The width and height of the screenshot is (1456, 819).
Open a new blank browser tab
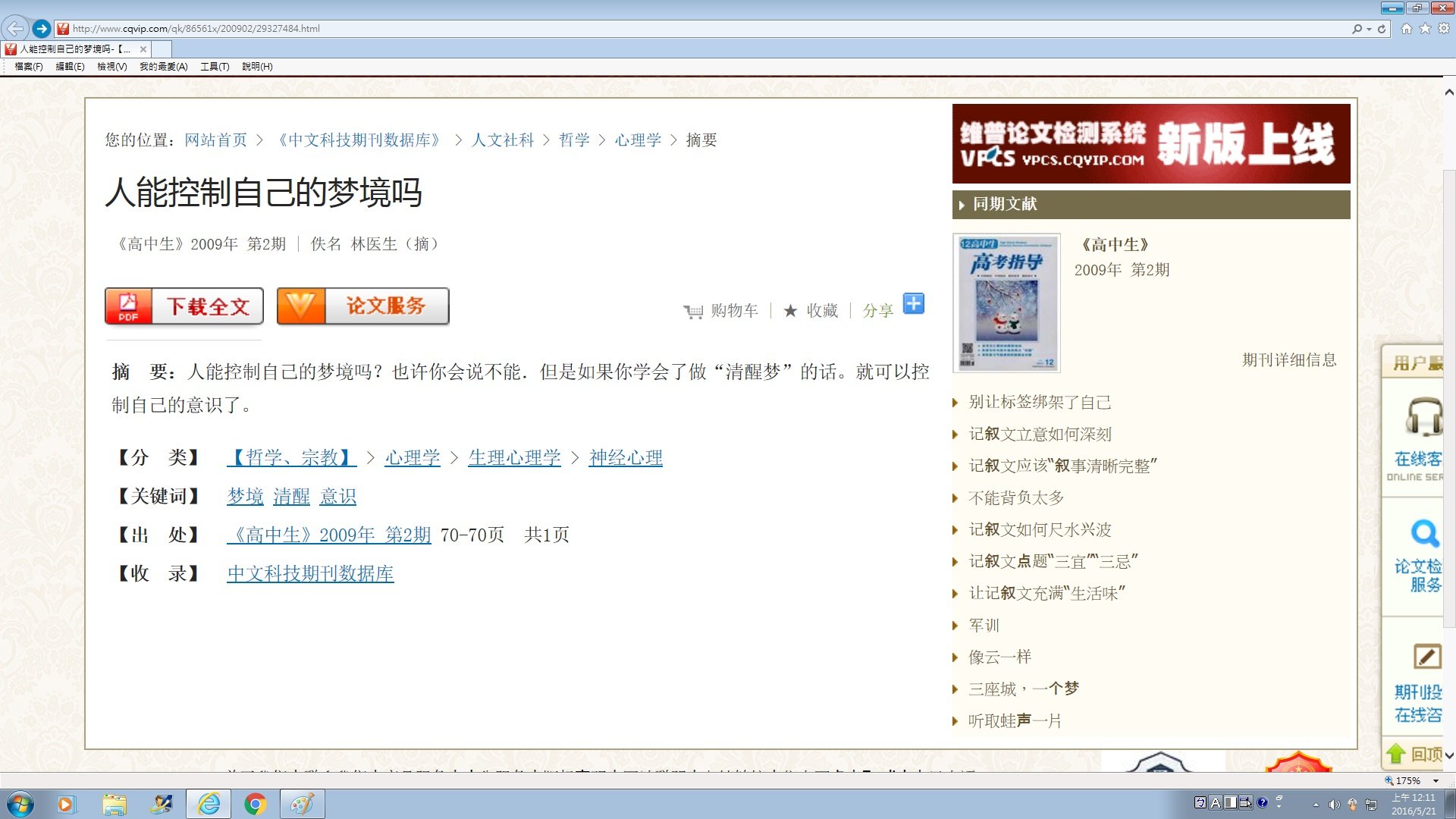(162, 49)
